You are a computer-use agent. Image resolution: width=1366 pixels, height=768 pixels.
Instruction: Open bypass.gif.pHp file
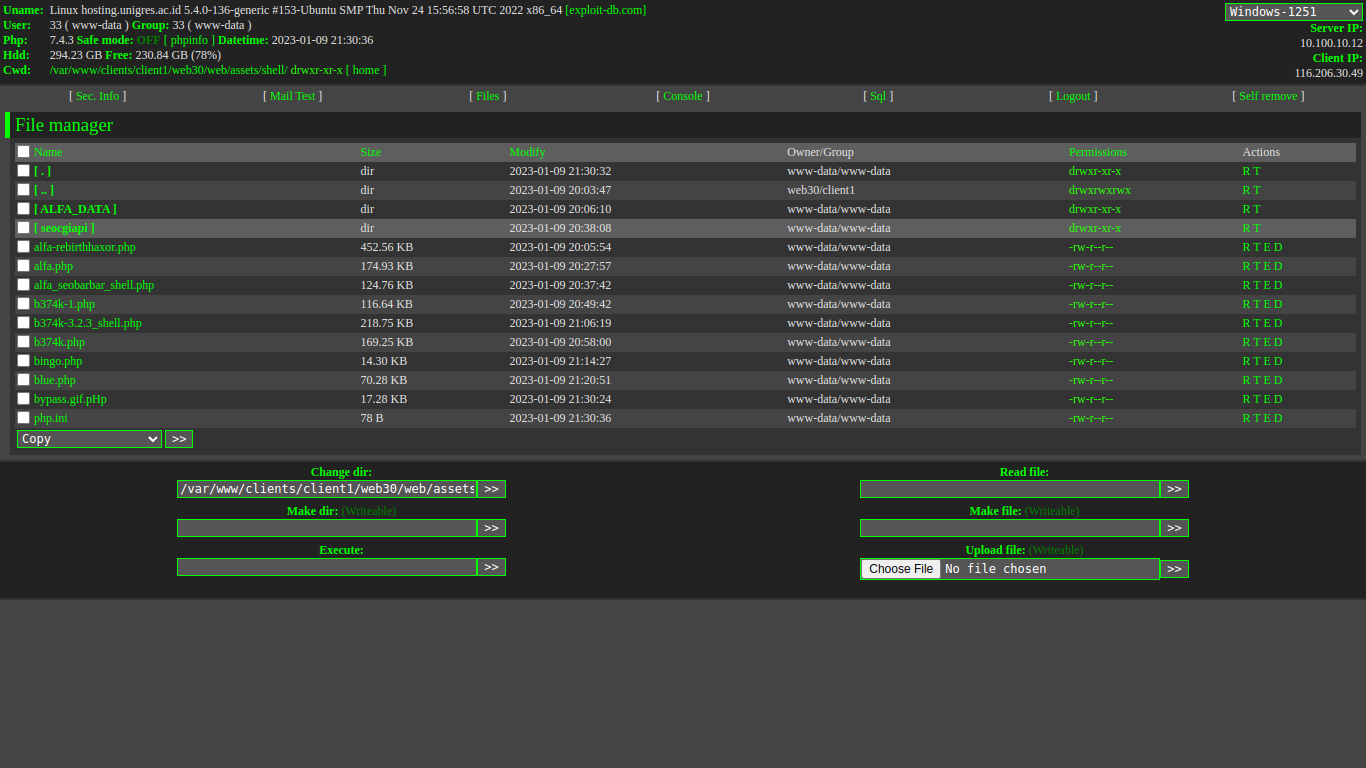70,399
